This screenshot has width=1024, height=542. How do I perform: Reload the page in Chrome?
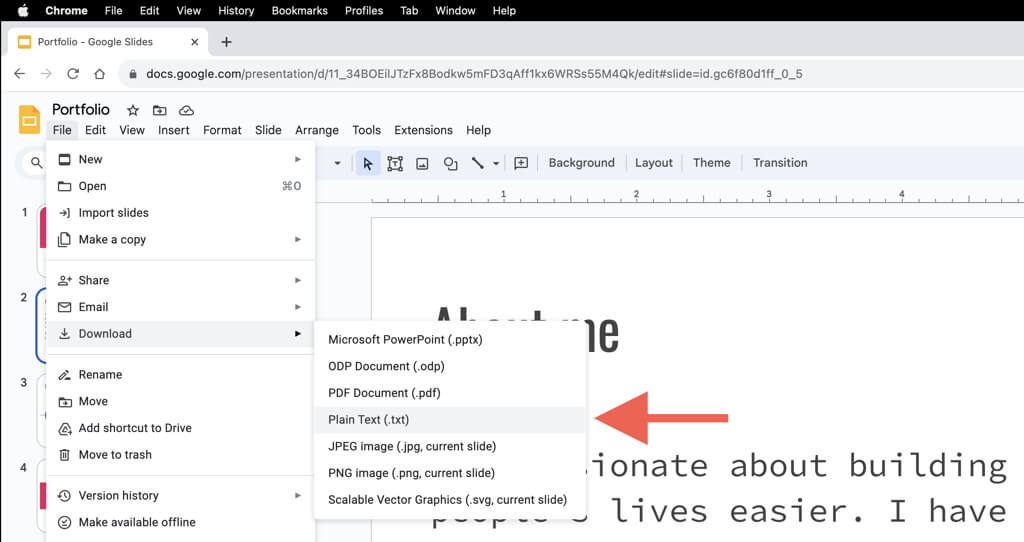pos(73,74)
